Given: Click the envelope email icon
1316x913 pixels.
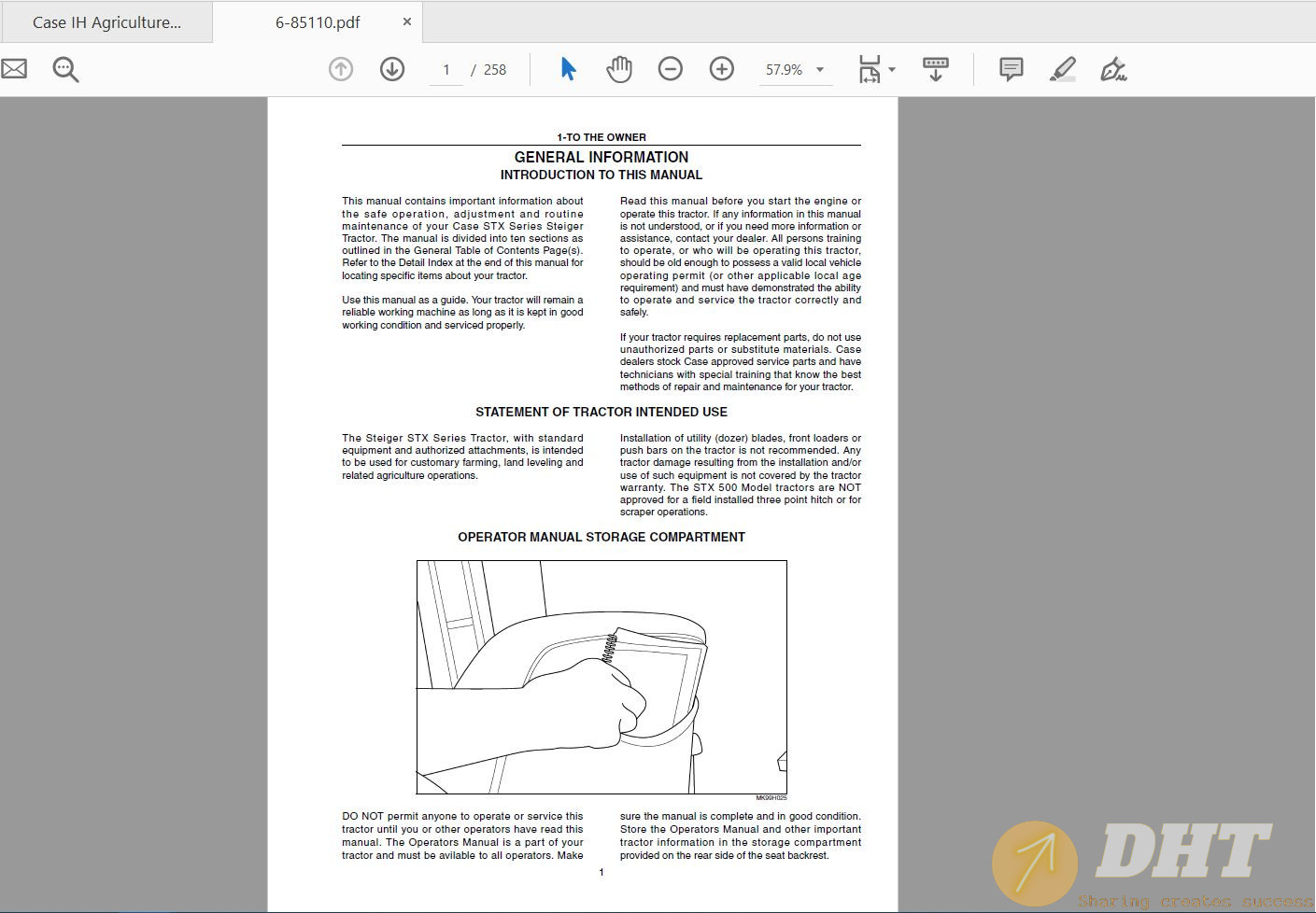Looking at the screenshot, I should click(x=13, y=69).
